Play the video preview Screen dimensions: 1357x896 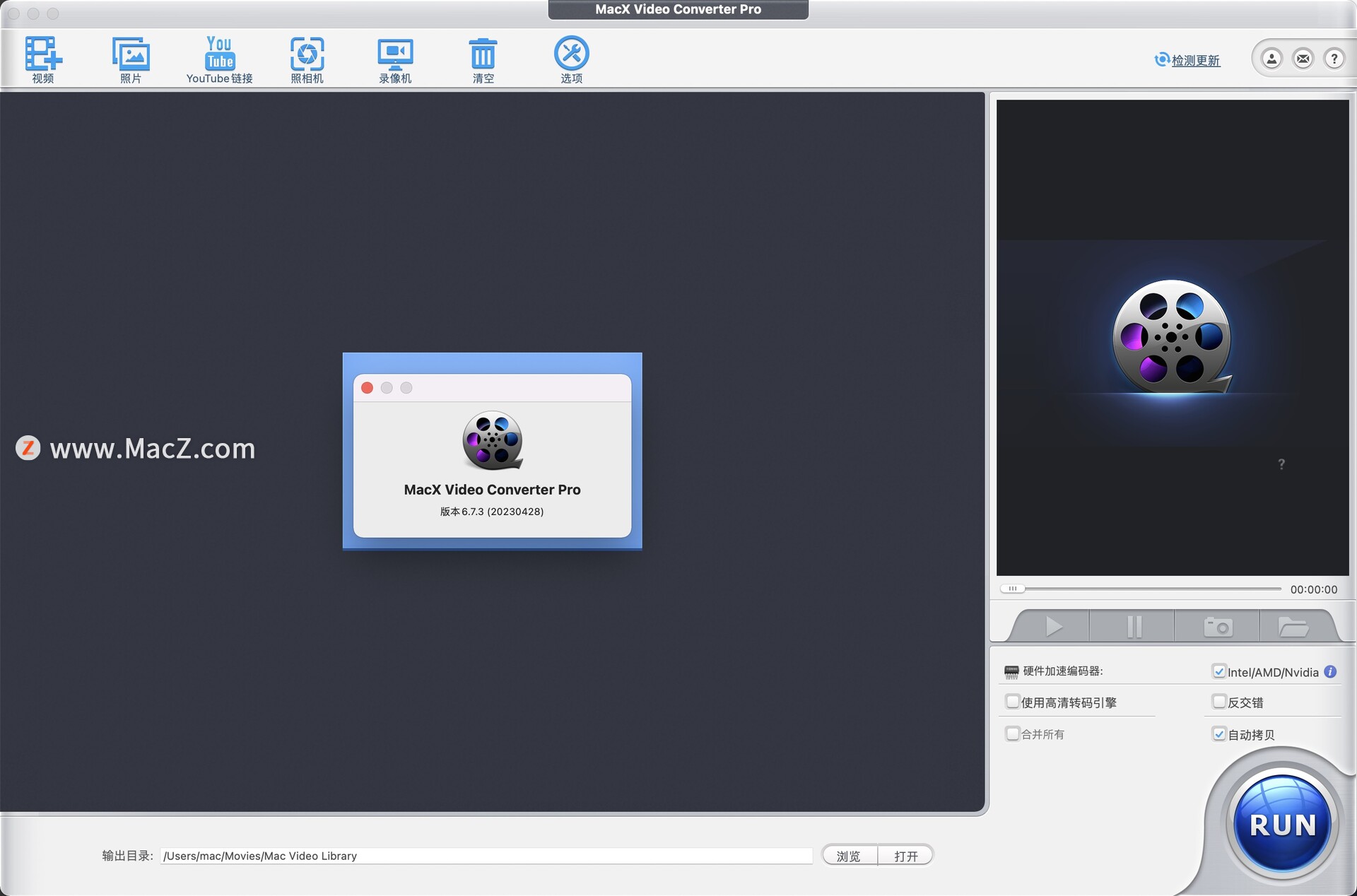(x=1054, y=626)
